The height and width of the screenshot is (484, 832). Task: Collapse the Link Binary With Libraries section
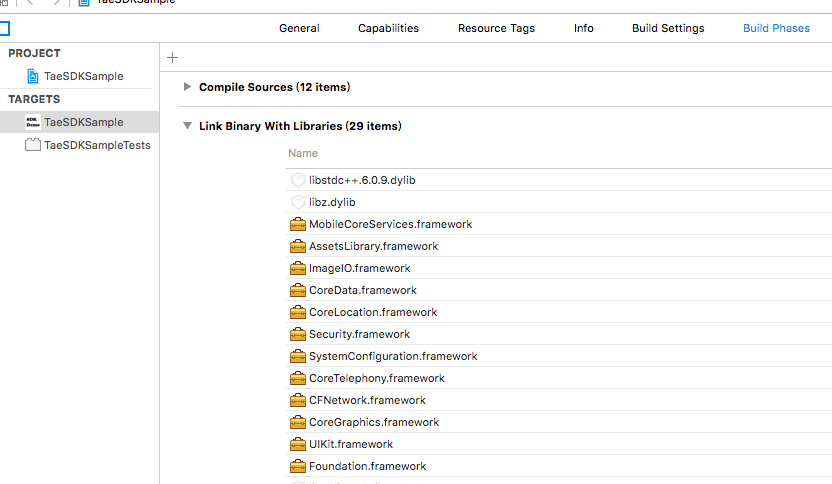coord(187,126)
